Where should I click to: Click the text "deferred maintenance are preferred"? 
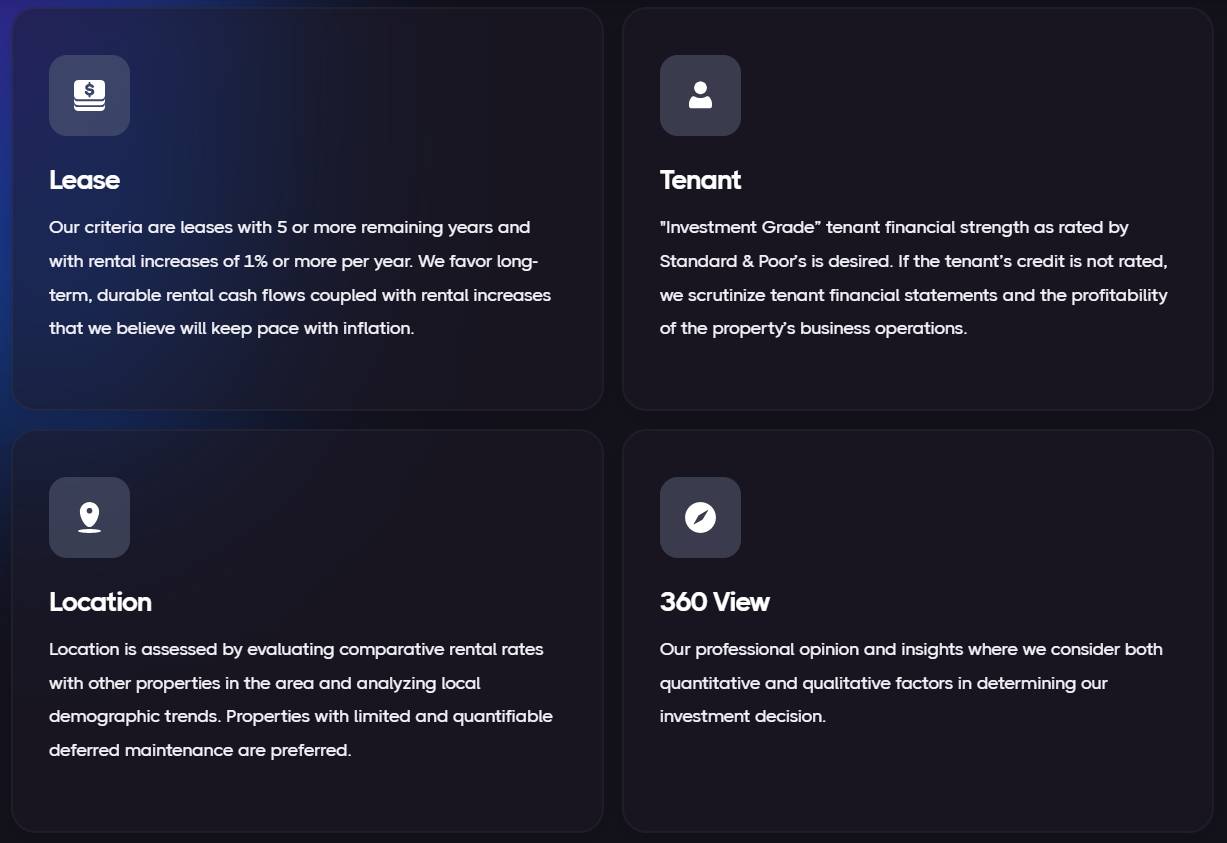pyautogui.click(x=200, y=750)
